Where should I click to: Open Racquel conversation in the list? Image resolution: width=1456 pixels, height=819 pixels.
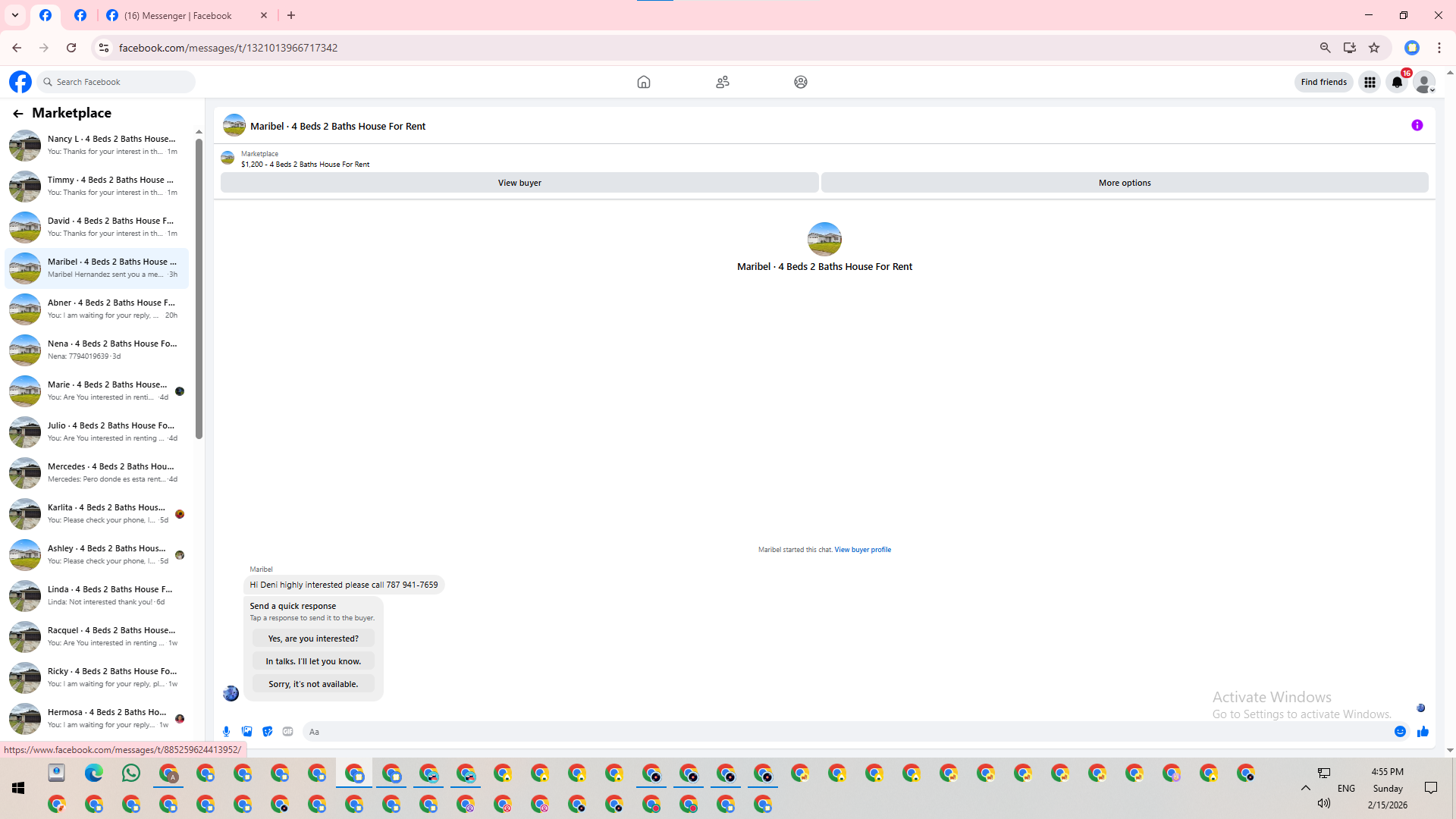pyautogui.click(x=96, y=636)
